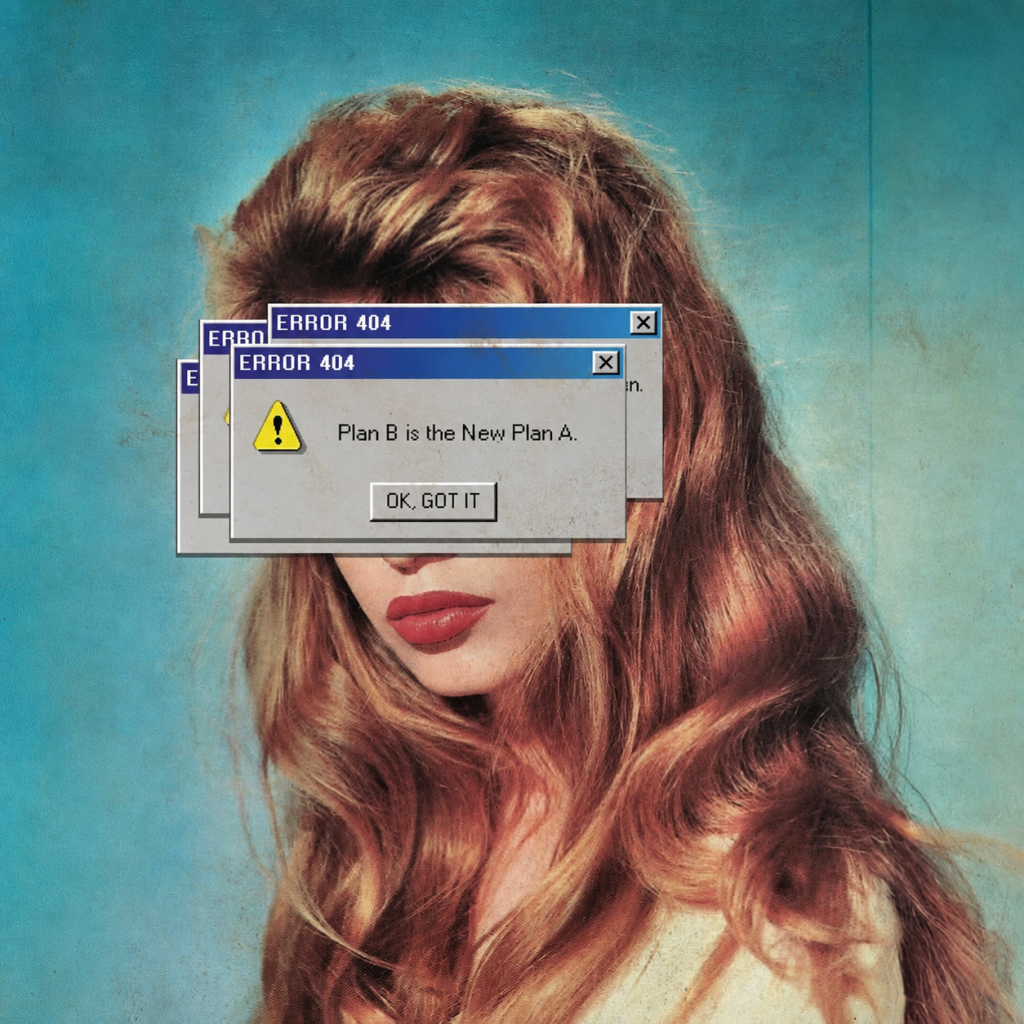
Task: Select the rear dialog's ERROR 404 title text
Action: [334, 323]
